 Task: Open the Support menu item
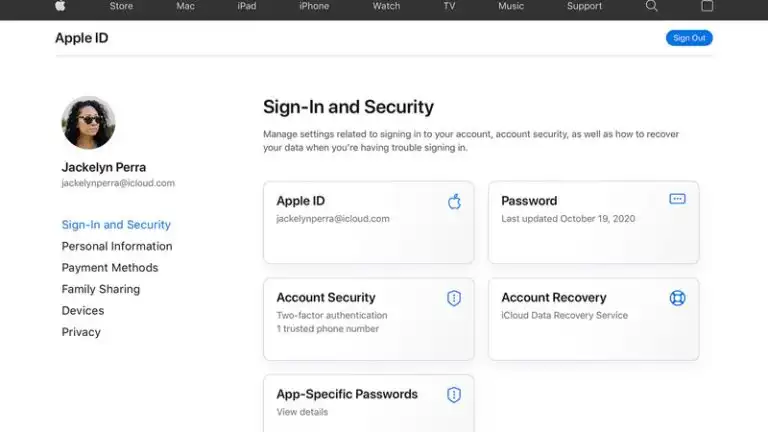pos(584,6)
